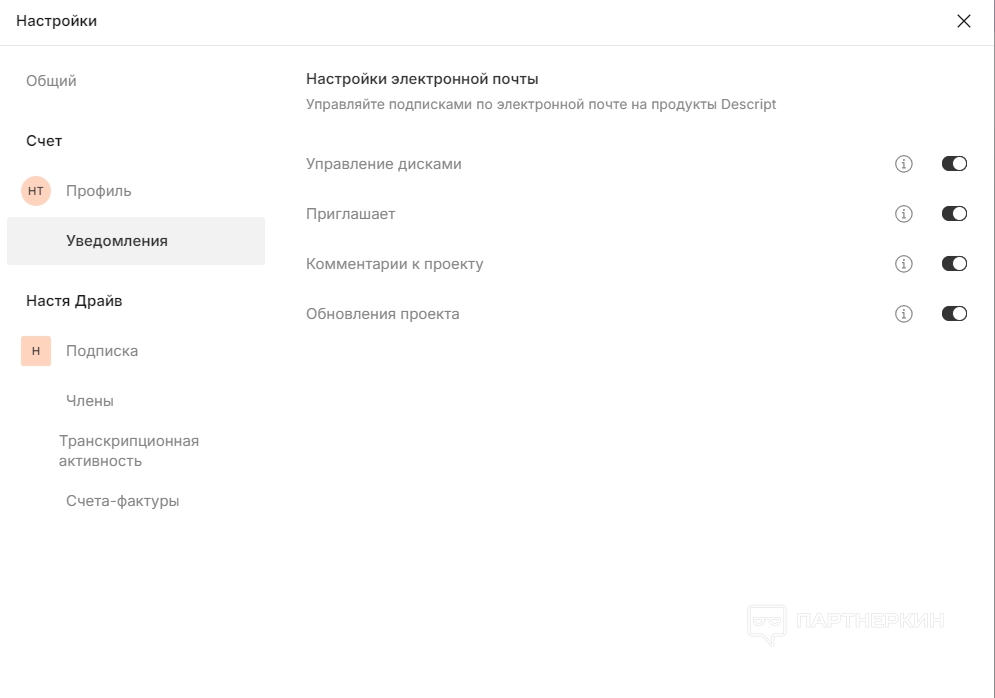Click info icon next to Управление дисками

point(904,164)
